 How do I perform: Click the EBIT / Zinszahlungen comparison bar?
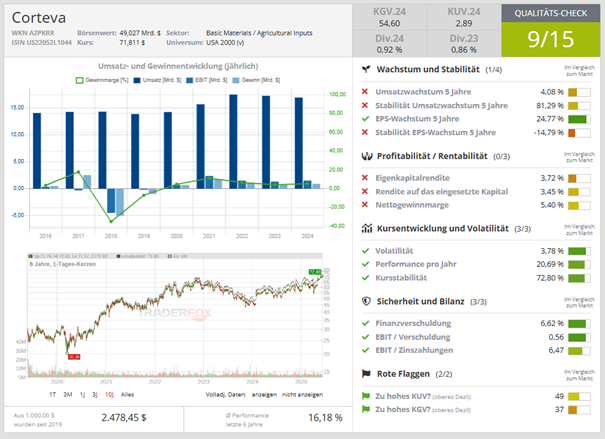pyautogui.click(x=579, y=351)
